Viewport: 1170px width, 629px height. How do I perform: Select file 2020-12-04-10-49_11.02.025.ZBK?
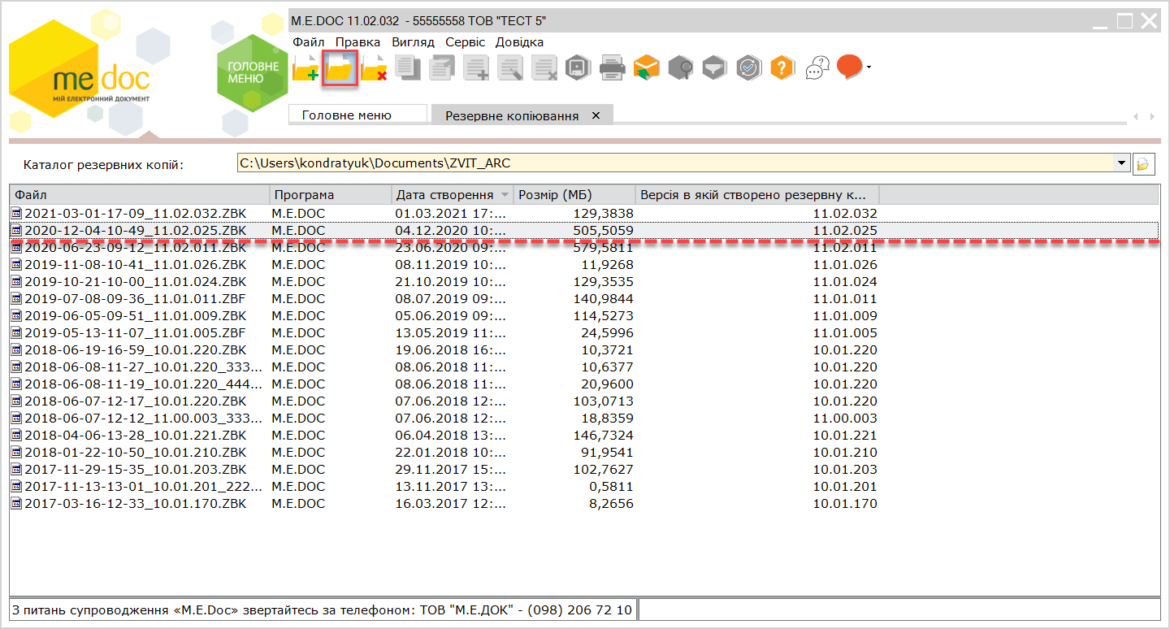pos(135,231)
